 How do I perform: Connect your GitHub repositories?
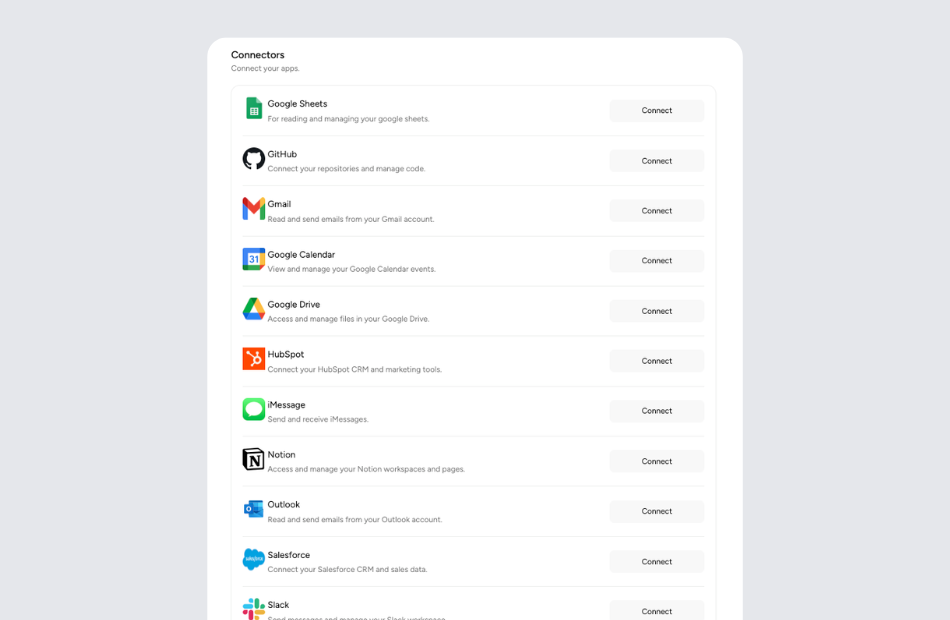[656, 160]
